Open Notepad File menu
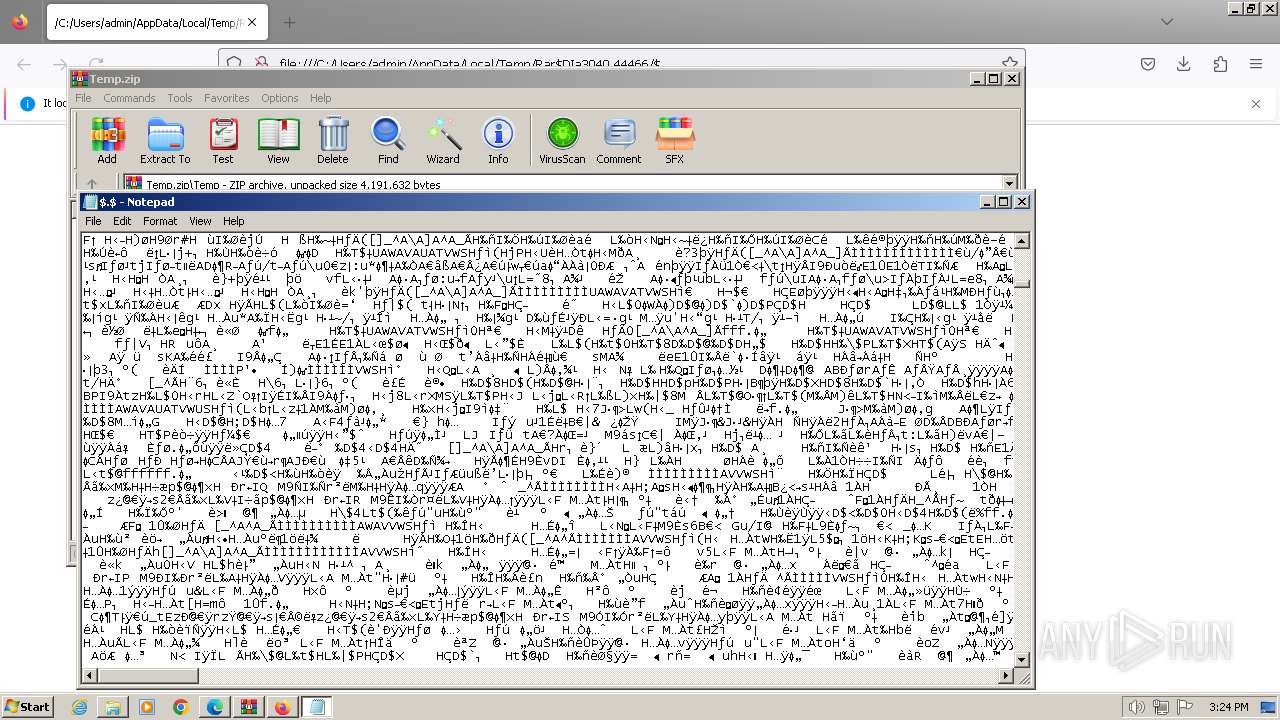The width and height of the screenshot is (1280, 720). [x=93, y=221]
